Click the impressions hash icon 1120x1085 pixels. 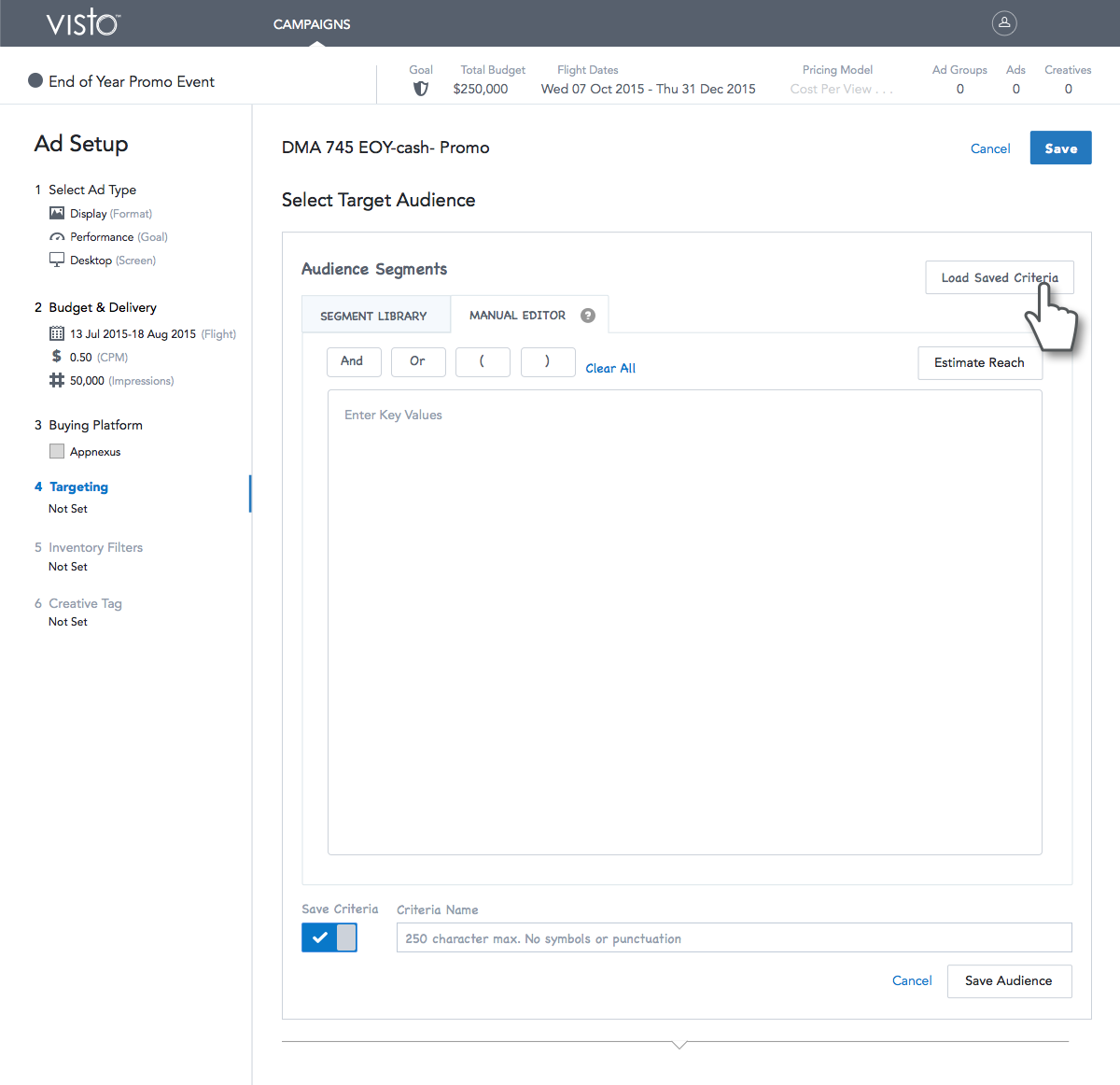[57, 380]
